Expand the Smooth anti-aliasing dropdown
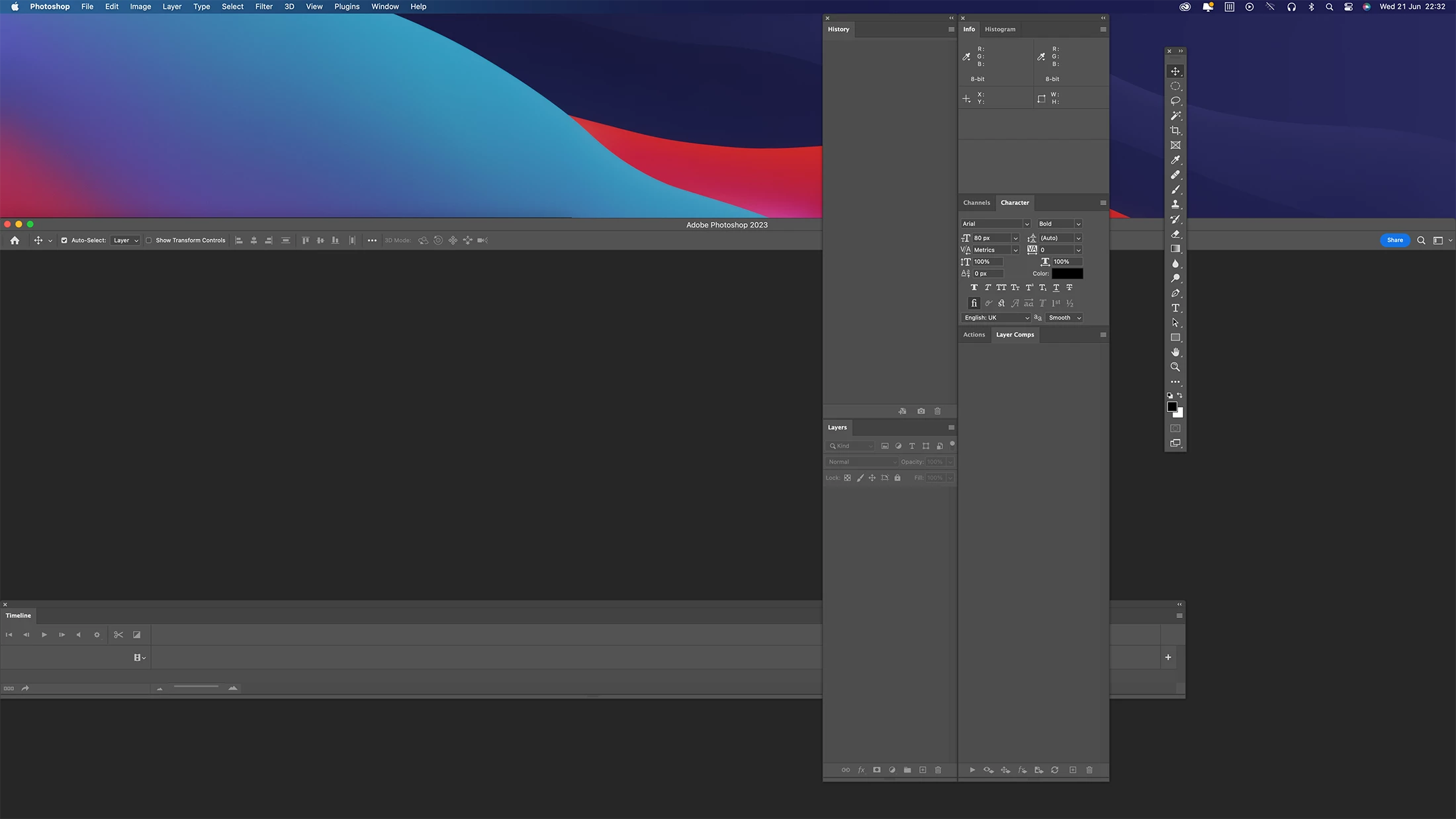The image size is (1456, 819). click(x=1064, y=318)
